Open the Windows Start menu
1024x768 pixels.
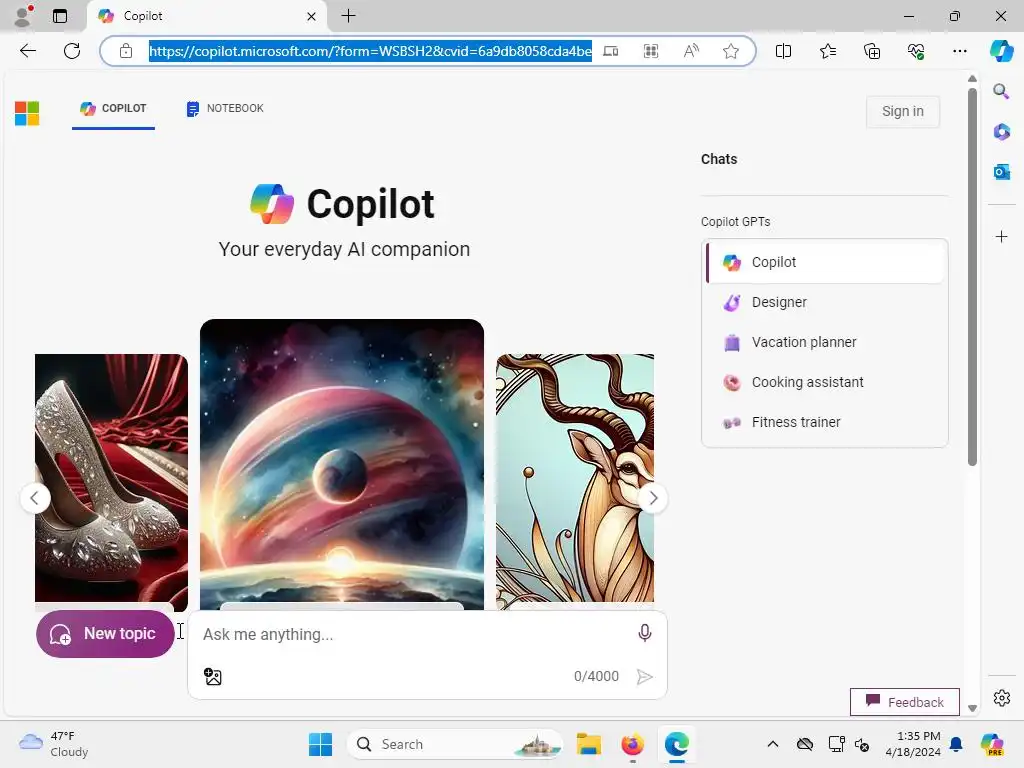pyautogui.click(x=320, y=744)
